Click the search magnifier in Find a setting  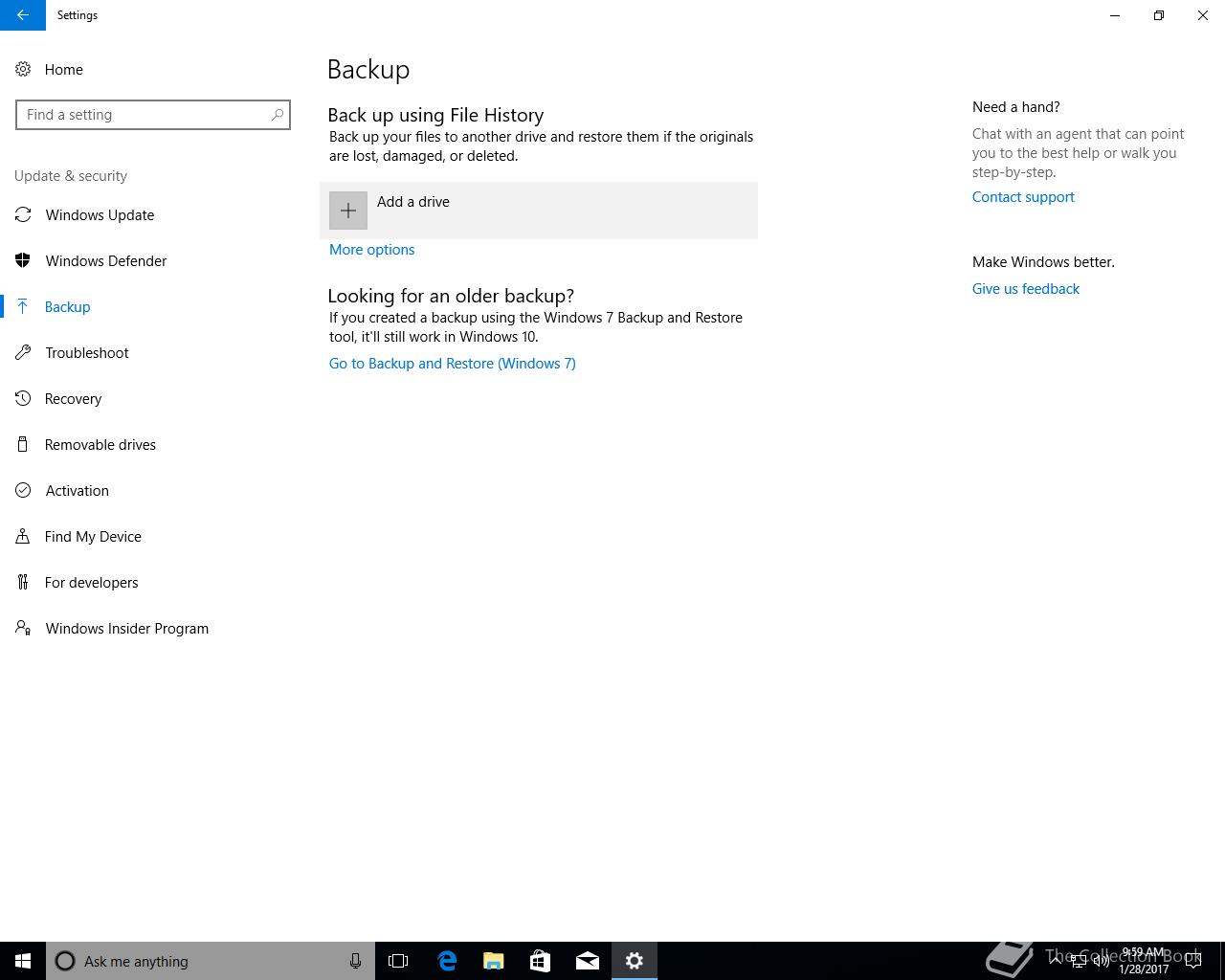[x=278, y=115]
